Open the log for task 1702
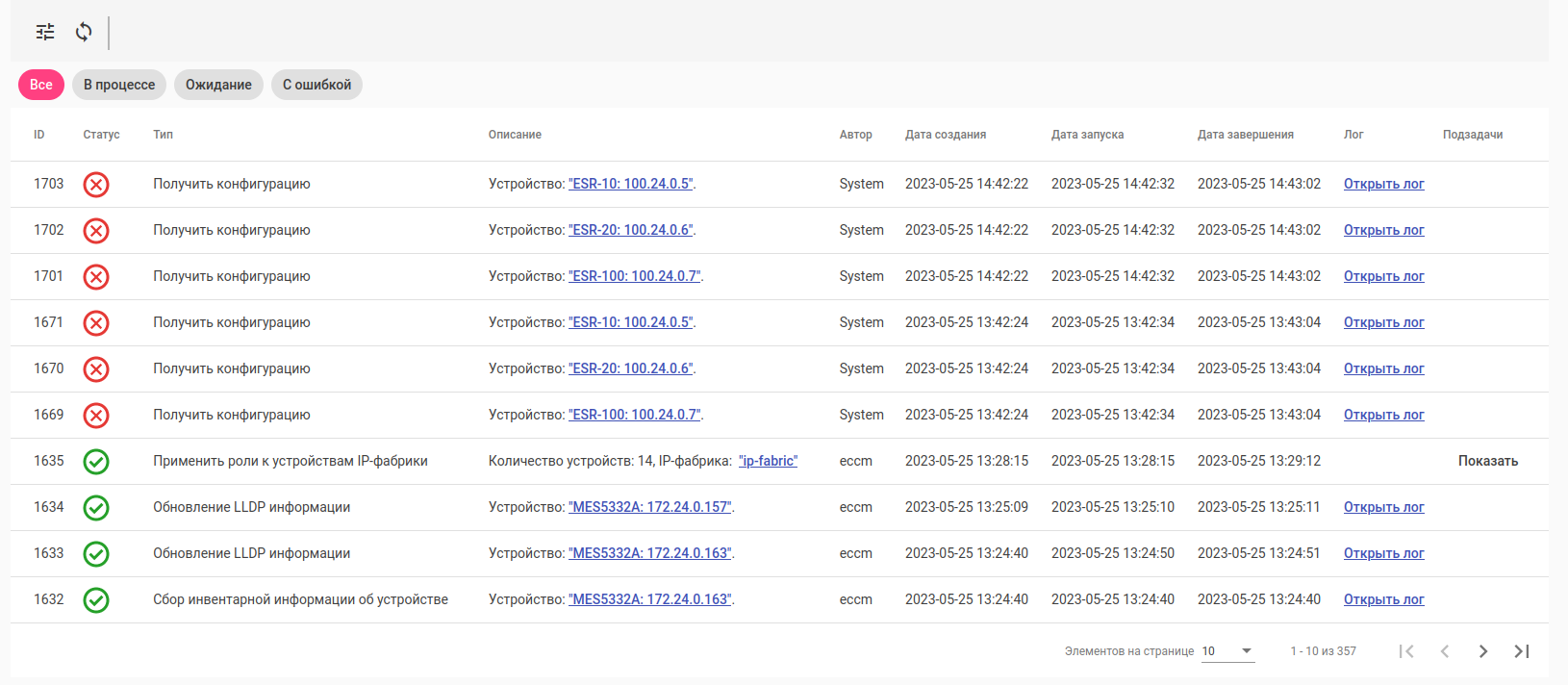The height and width of the screenshot is (685, 1568). pos(1383,230)
